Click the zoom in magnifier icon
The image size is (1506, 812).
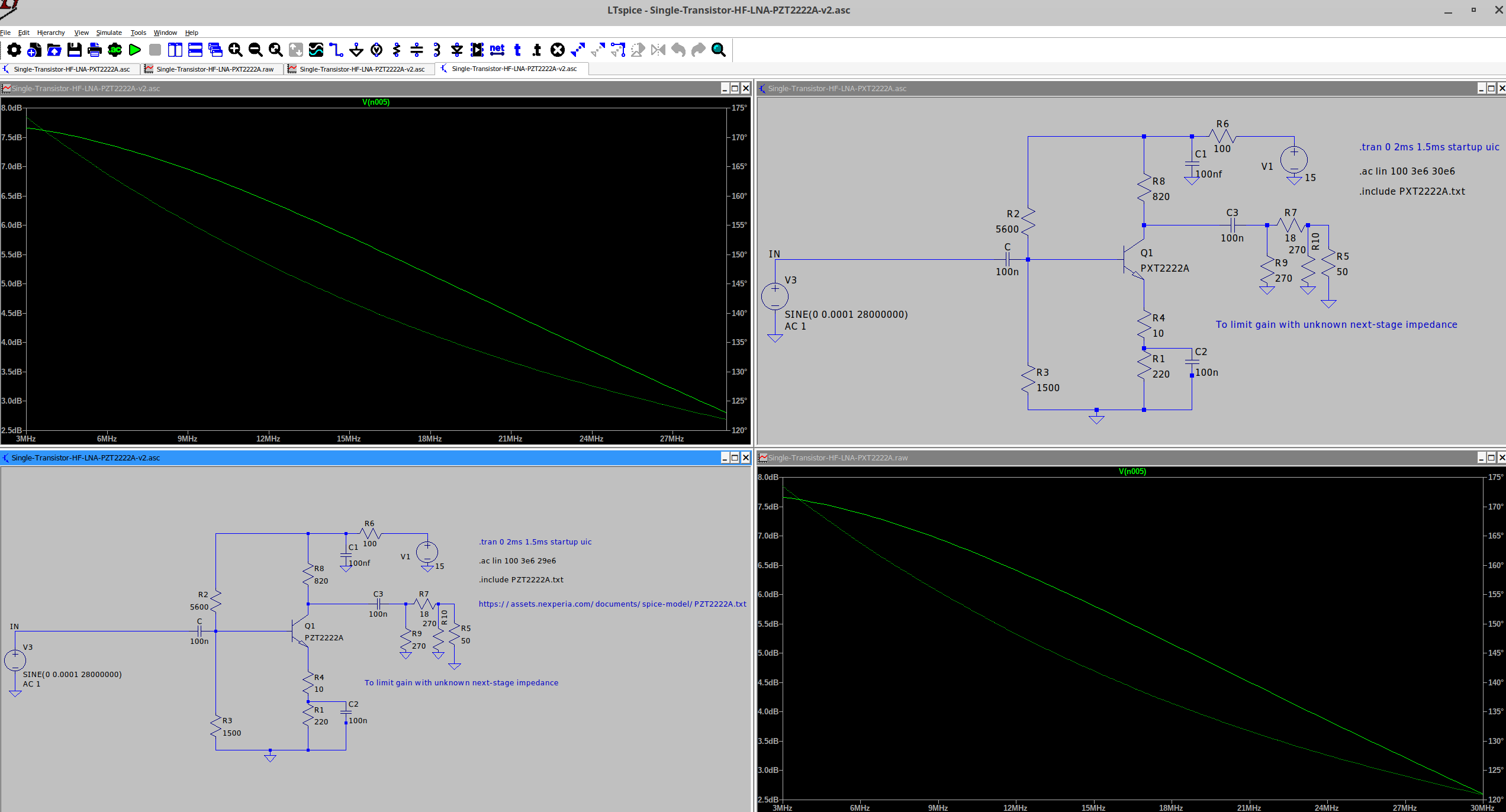point(236,50)
